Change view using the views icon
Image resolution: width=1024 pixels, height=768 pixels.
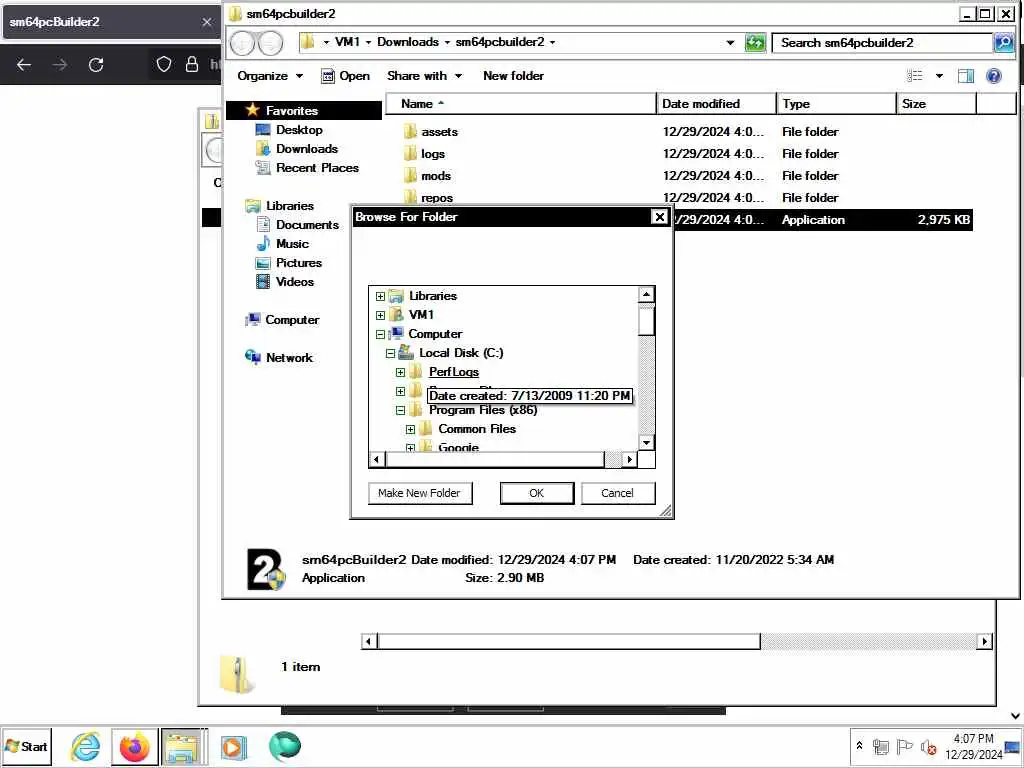pos(915,76)
